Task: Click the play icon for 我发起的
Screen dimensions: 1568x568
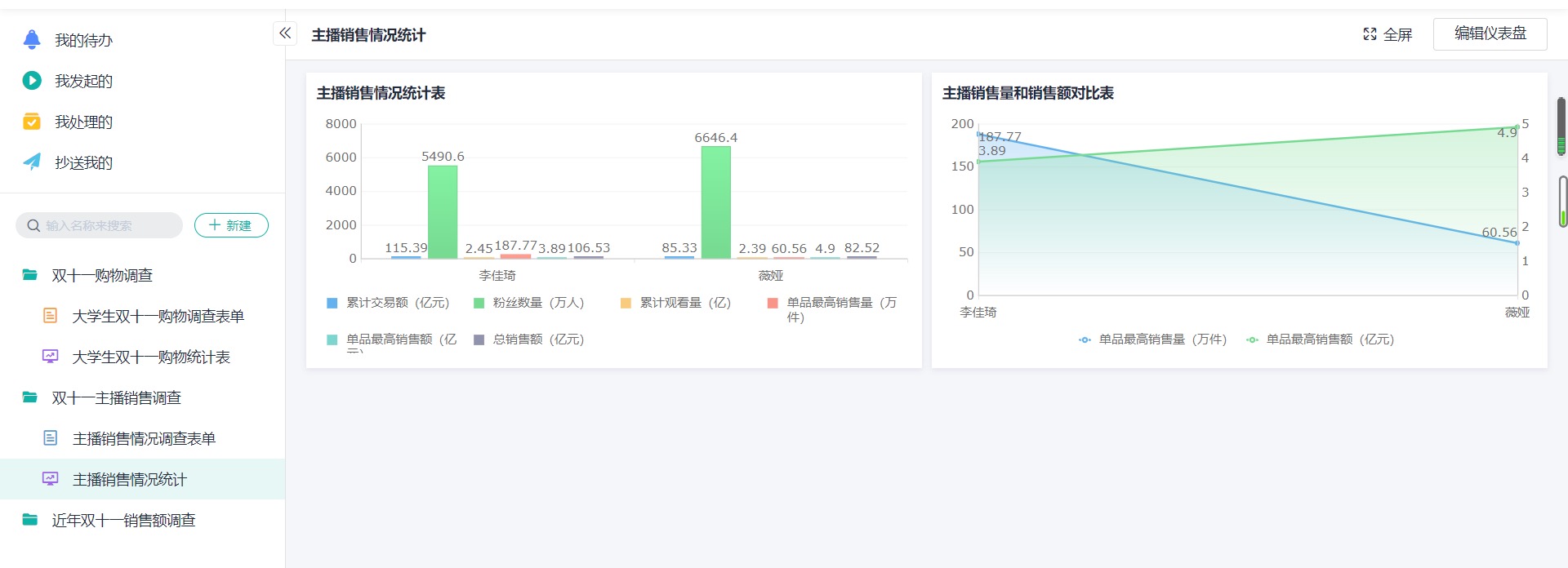Action: (x=32, y=80)
